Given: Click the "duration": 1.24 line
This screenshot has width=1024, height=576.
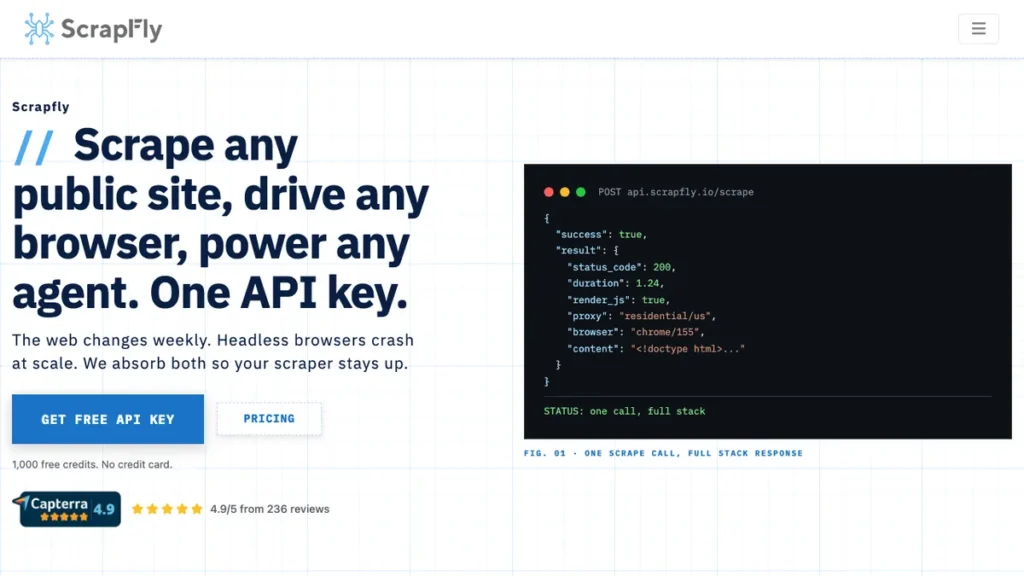Looking at the screenshot, I should coord(615,283).
